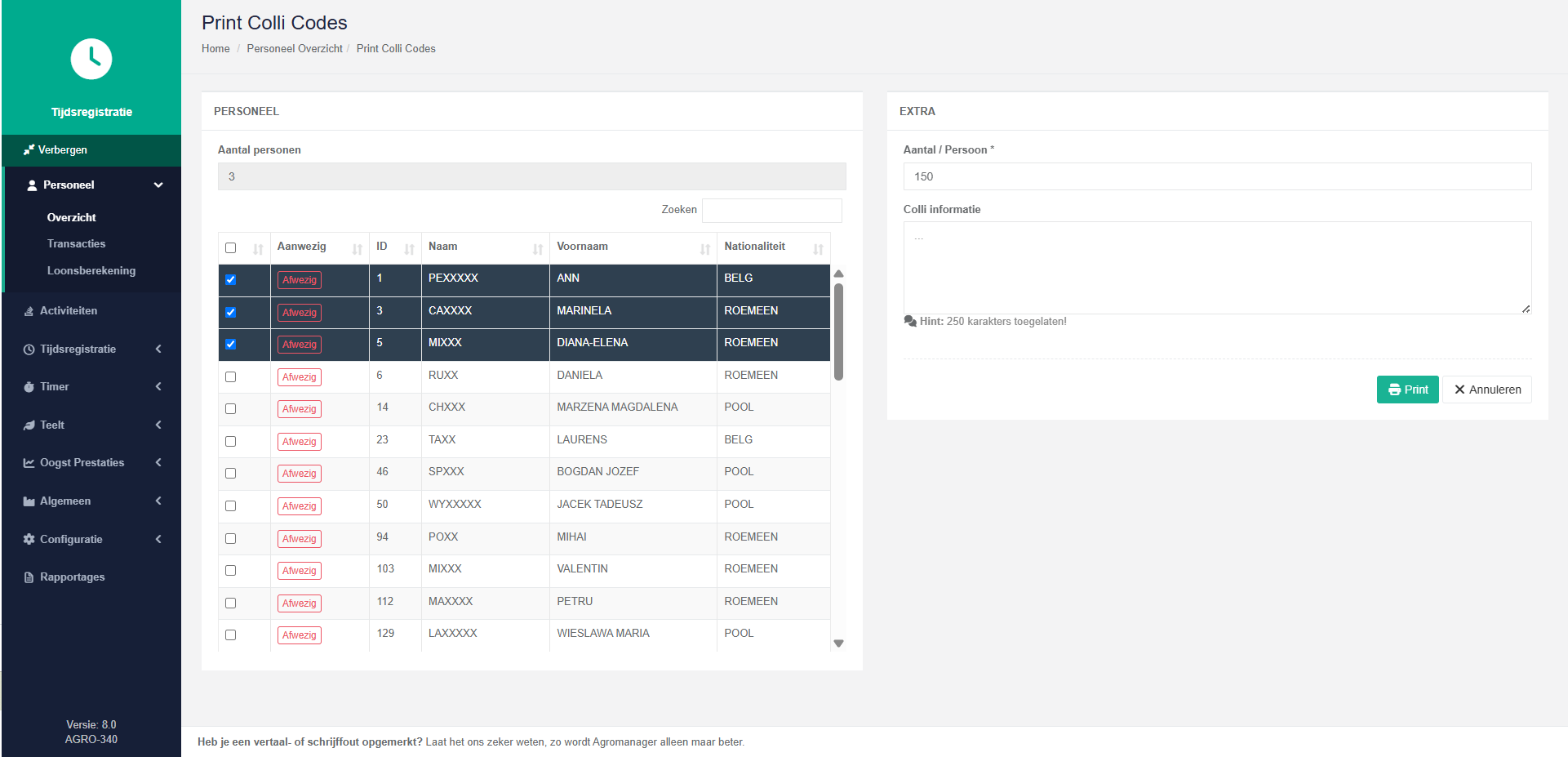This screenshot has height=757, width=1568.
Task: Check the checkbox for MIXXX VALENTIN
Action: 231,571
